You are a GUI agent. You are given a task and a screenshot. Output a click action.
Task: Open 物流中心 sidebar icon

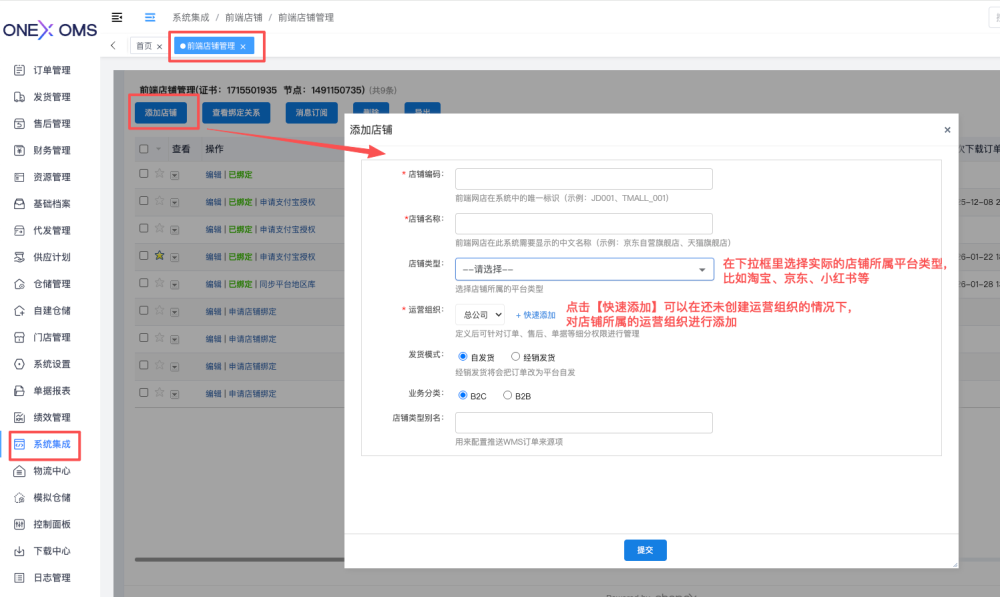19,471
